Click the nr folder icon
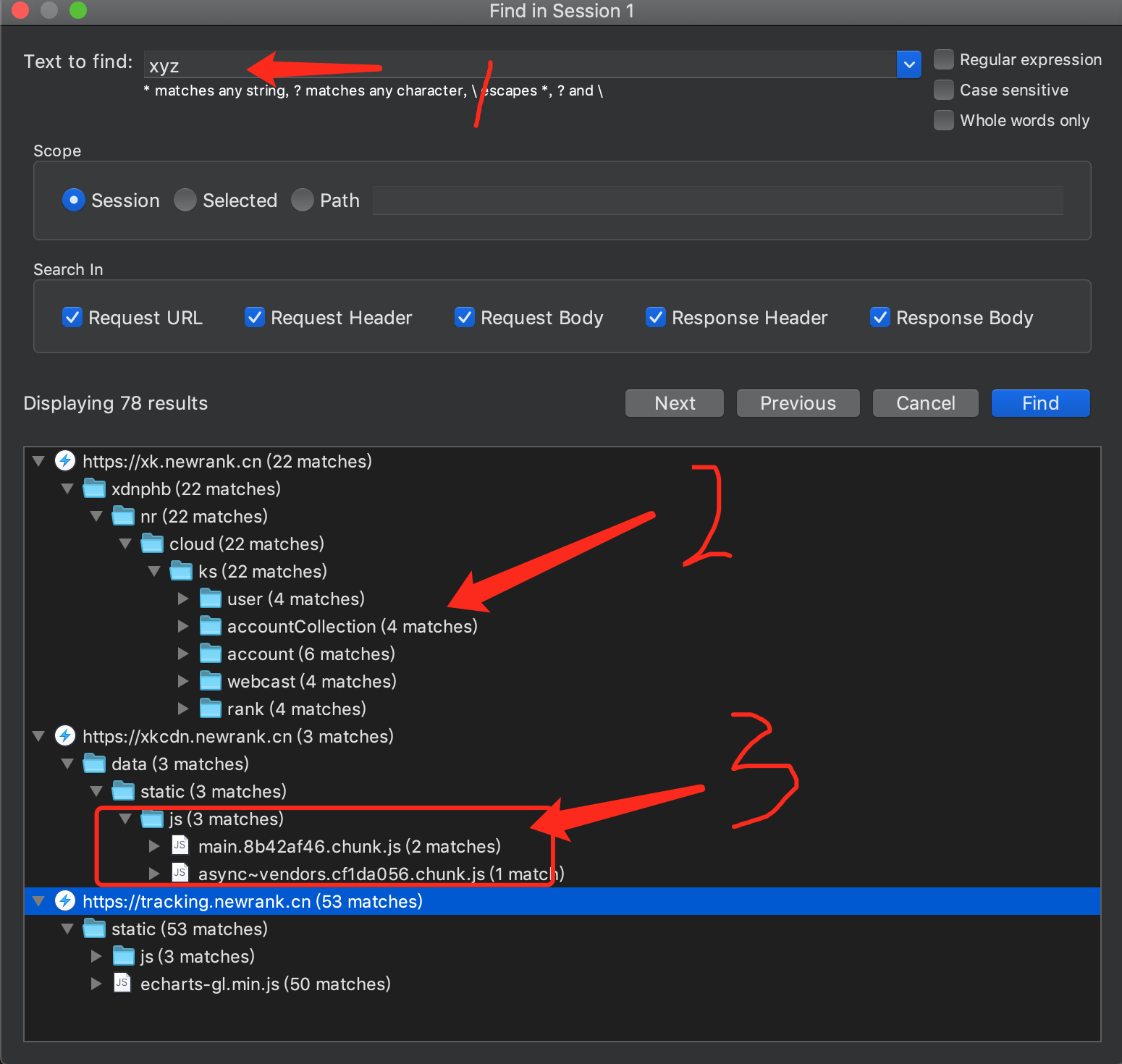 click(x=123, y=515)
